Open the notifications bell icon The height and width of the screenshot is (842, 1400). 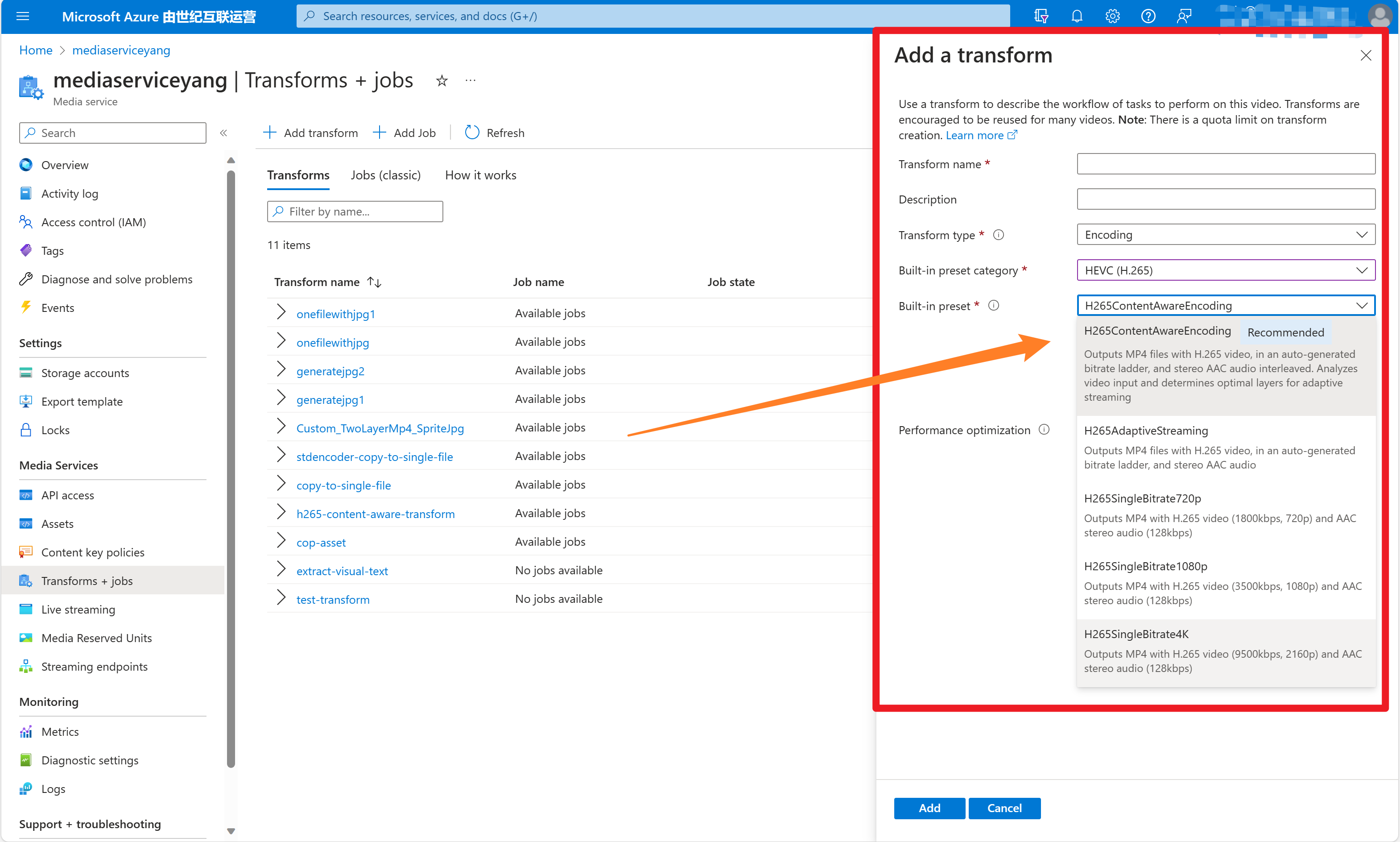pyautogui.click(x=1076, y=16)
